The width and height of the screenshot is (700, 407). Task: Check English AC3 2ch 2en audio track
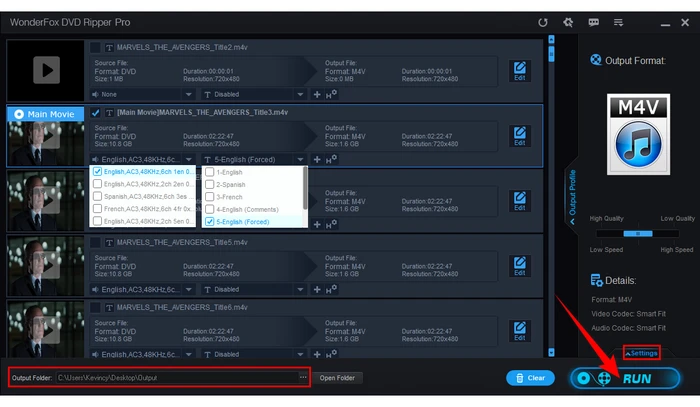[97, 184]
